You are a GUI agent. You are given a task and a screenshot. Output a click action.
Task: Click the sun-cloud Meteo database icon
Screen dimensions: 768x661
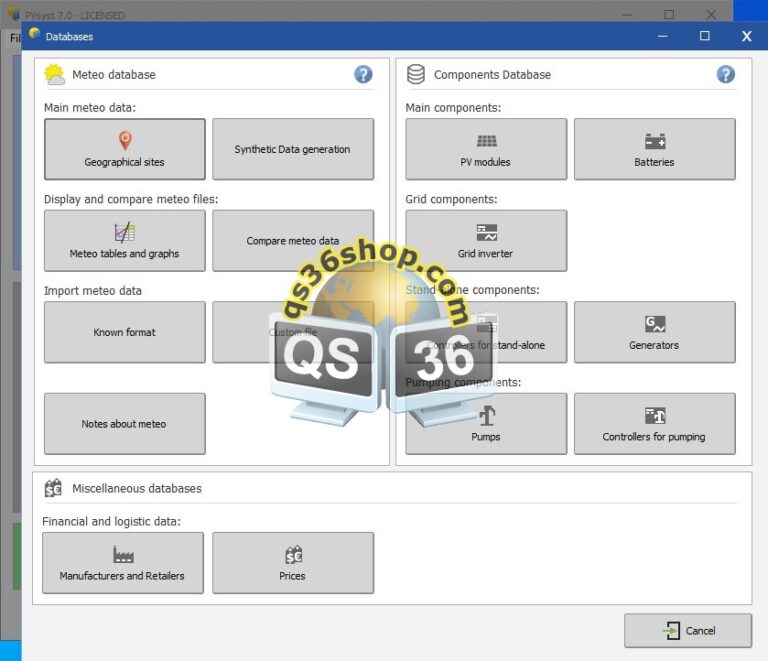pyautogui.click(x=54, y=74)
